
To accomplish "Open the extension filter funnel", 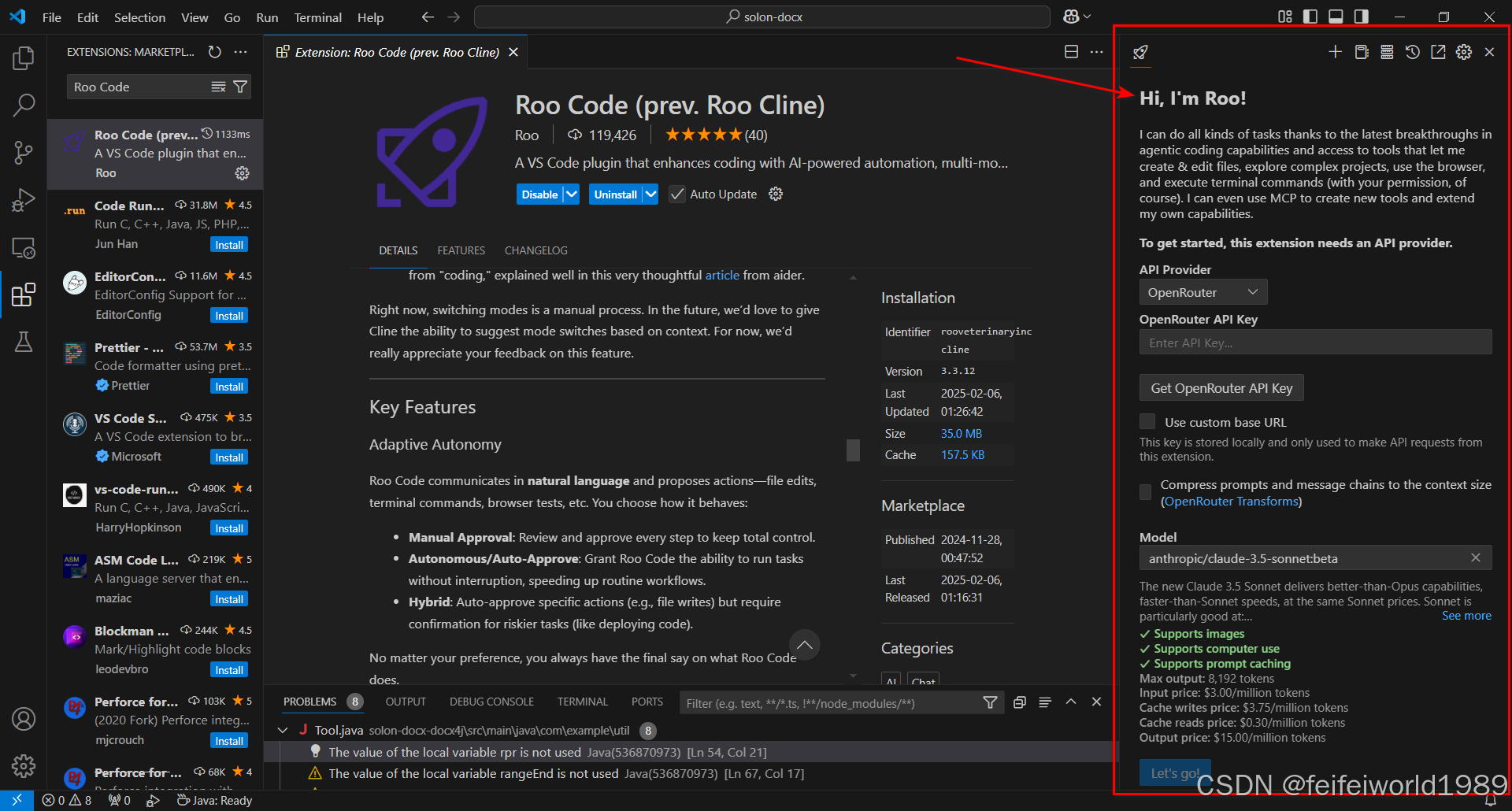I will click(240, 87).
